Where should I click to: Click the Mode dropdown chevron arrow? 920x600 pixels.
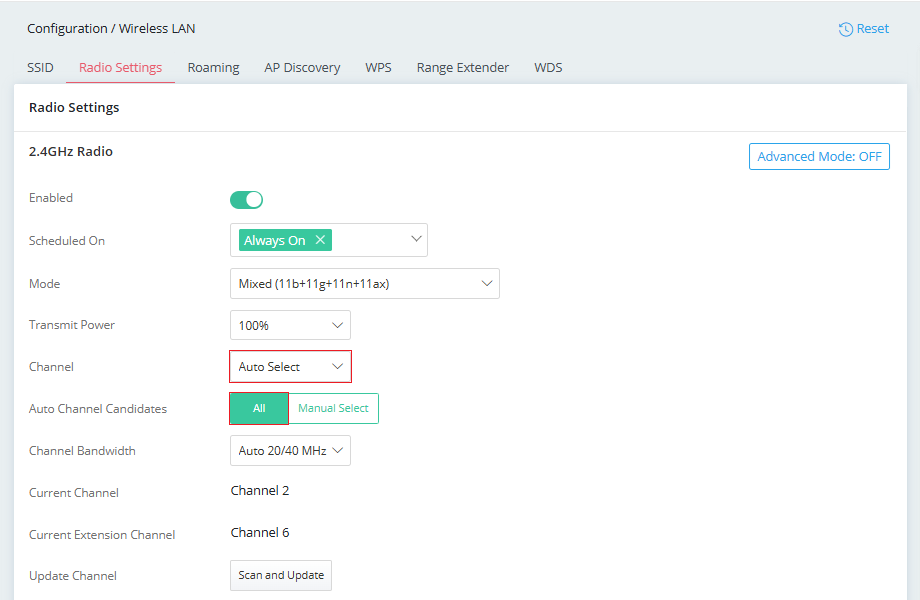tap(486, 283)
